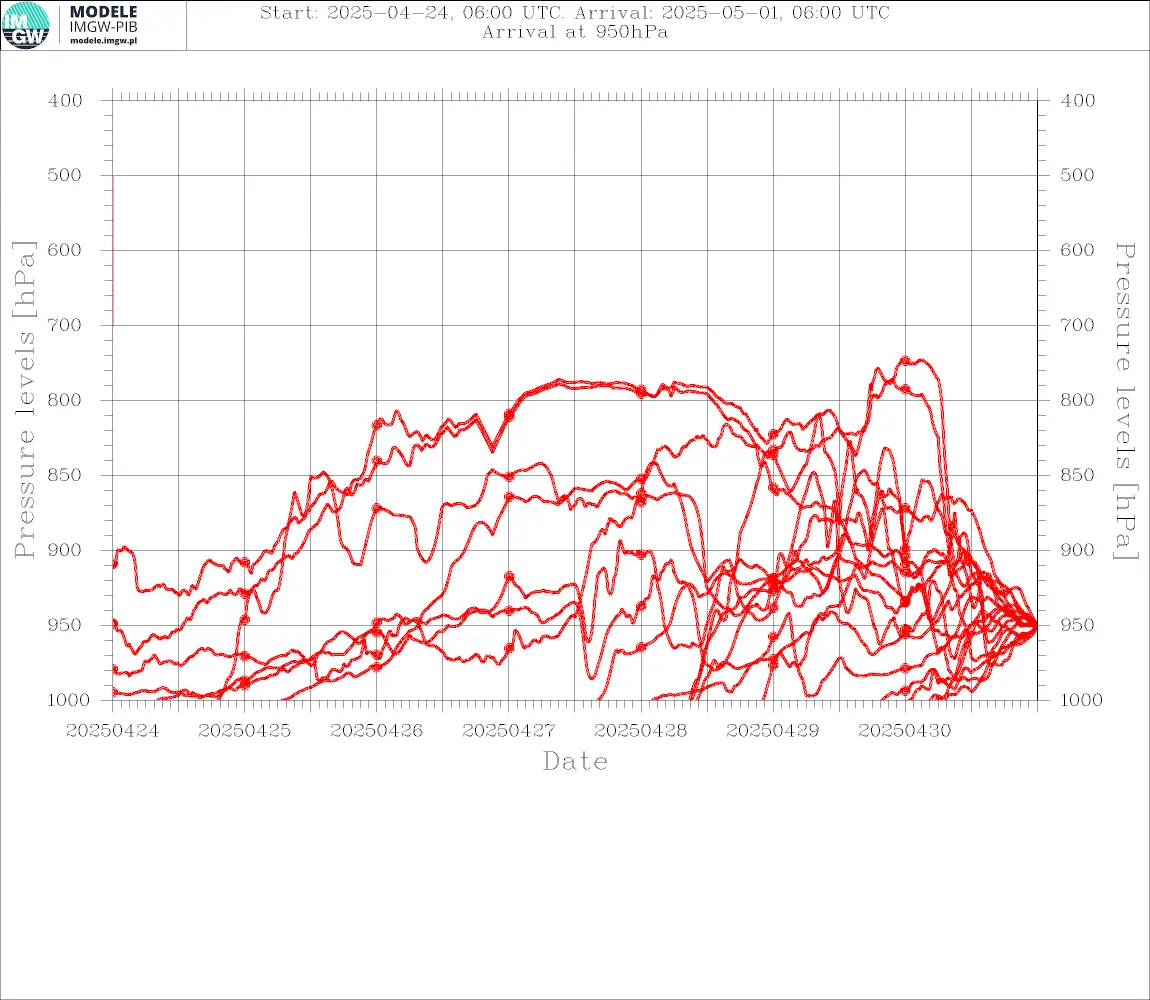Click the right 'Pressure levels [hPa]' axis title
This screenshot has width=1150, height=1000.
click(1125, 401)
